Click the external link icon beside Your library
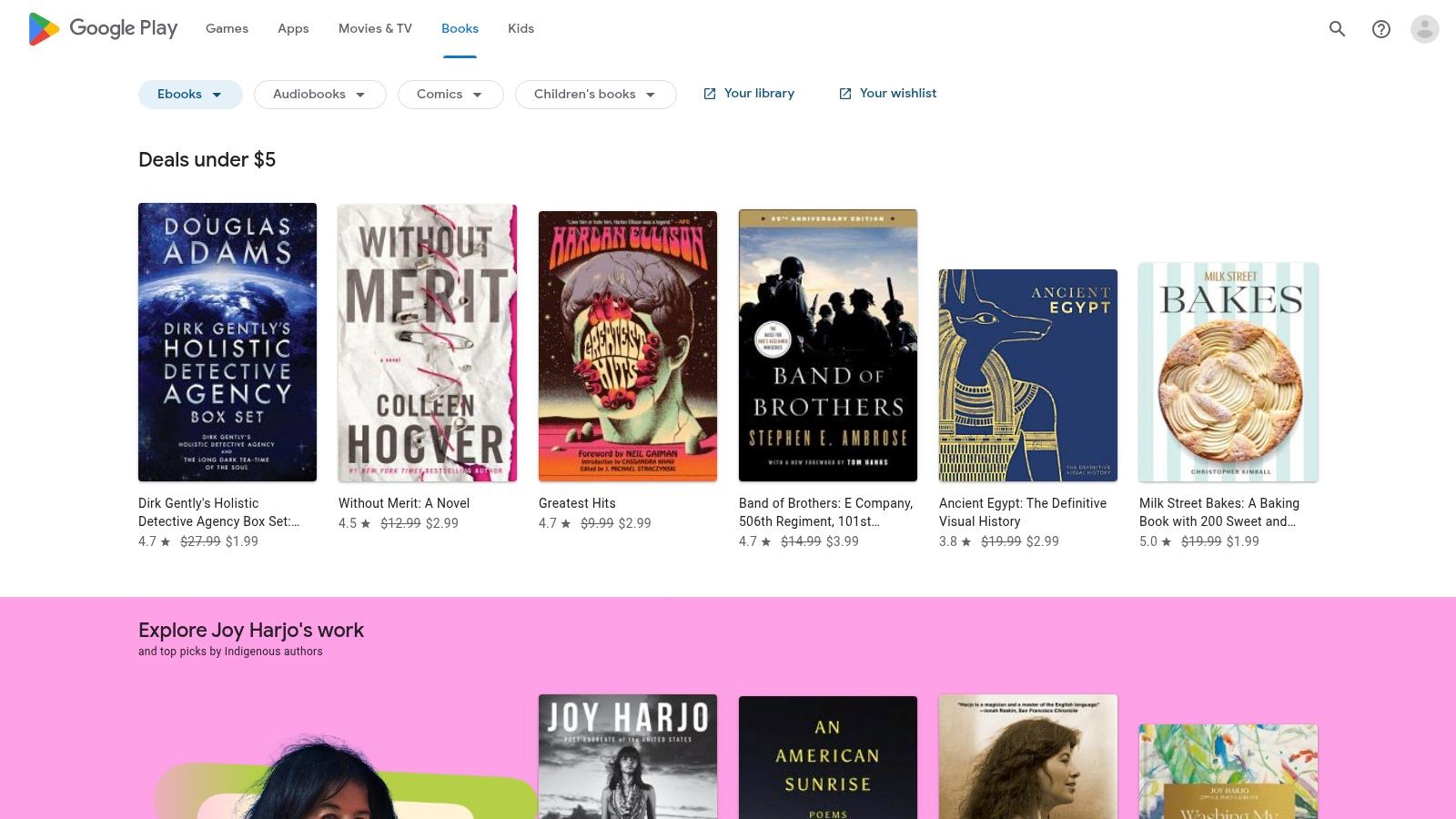 (x=709, y=93)
